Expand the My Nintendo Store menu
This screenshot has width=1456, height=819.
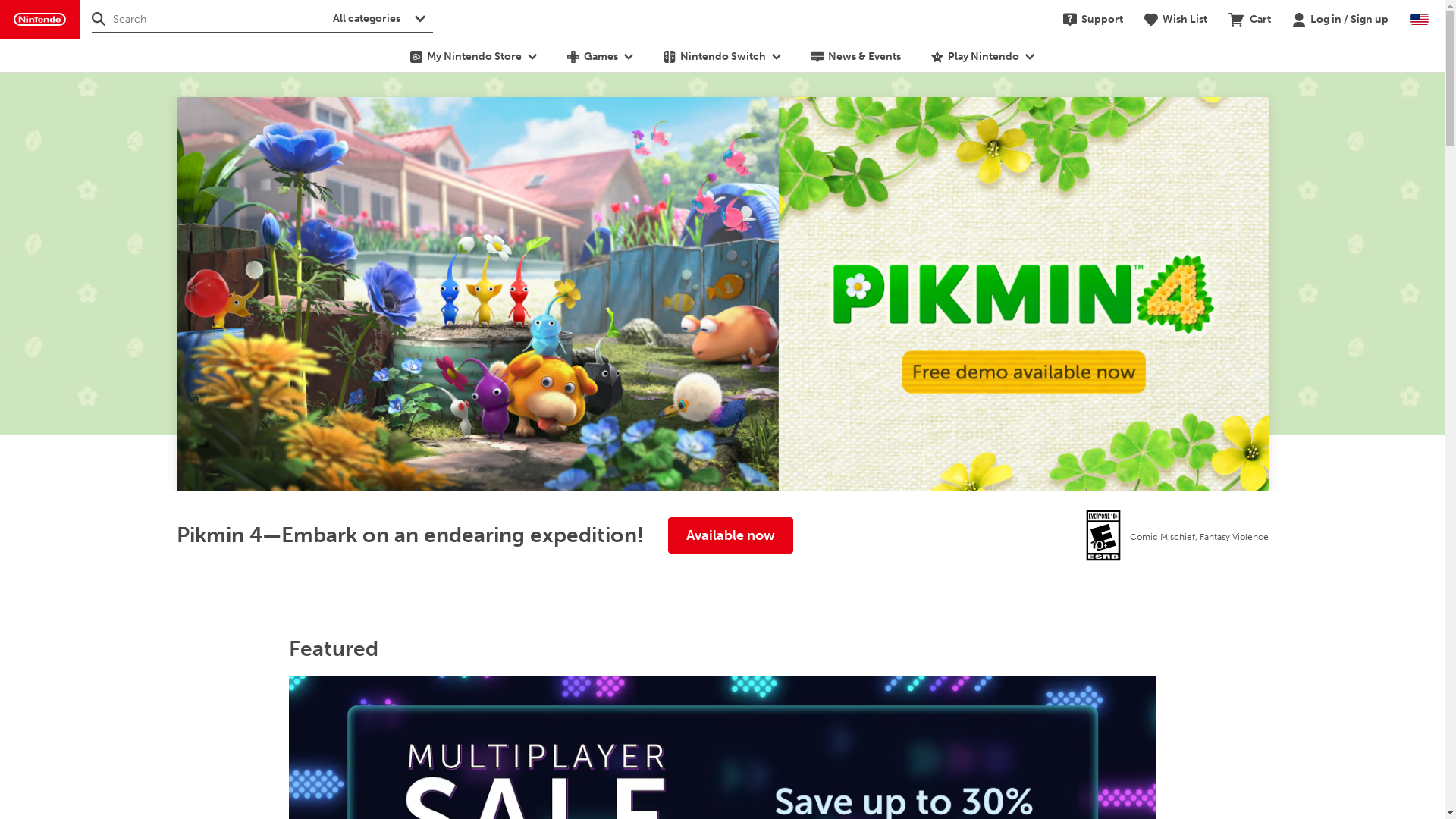coord(473,56)
